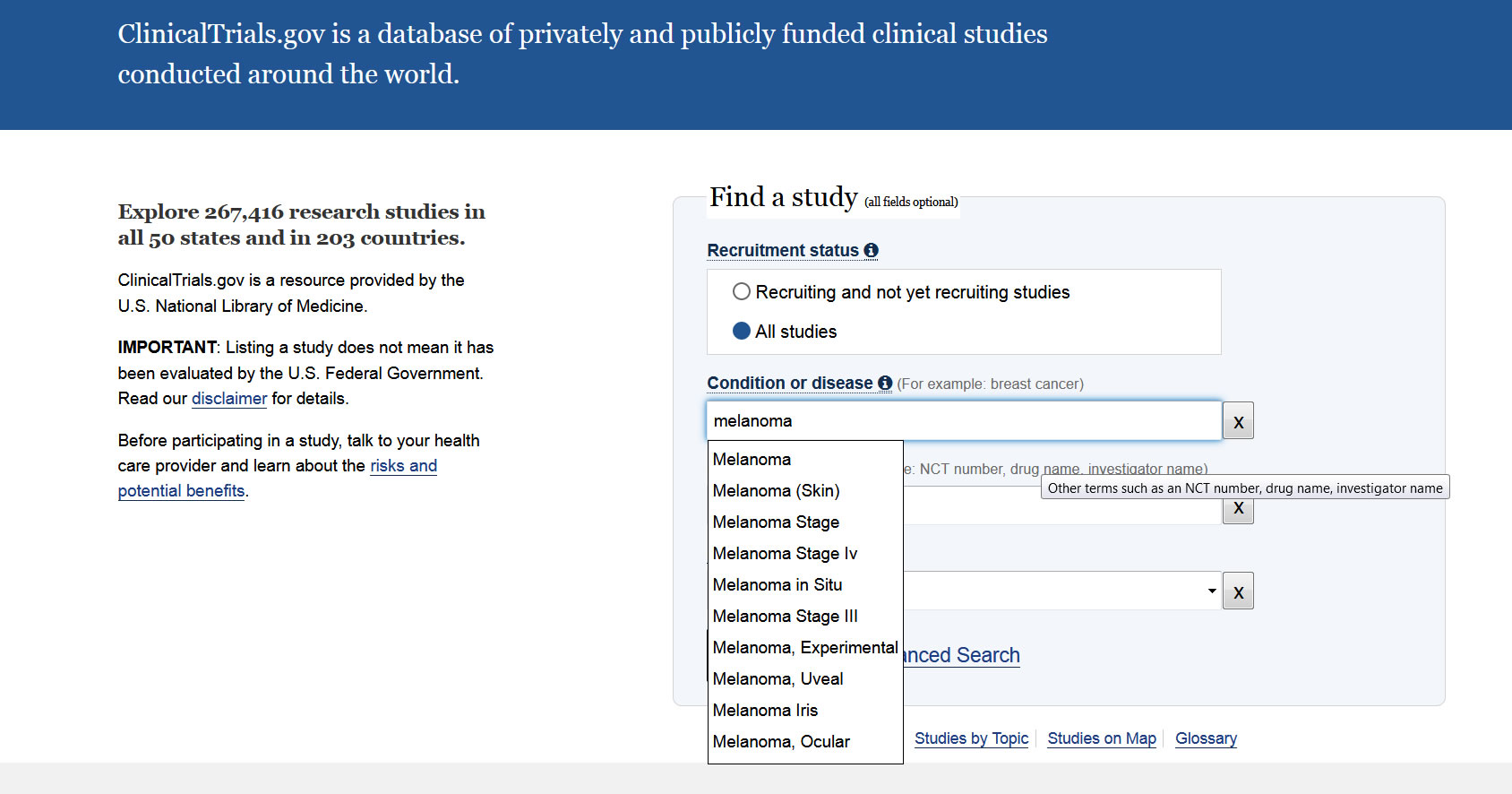1512x794 pixels.
Task: Choose Melanoma, Ocular suggestion
Action: (805, 742)
